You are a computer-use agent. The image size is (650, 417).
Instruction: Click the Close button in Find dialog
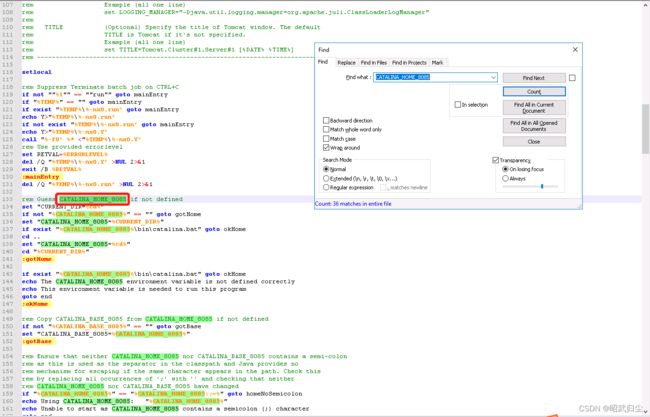coord(534,142)
